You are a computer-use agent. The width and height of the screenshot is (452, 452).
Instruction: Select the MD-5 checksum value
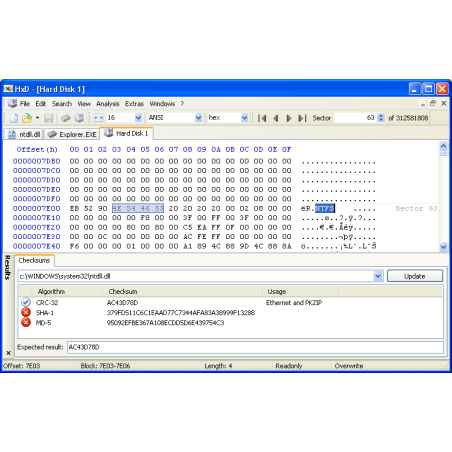165,323
